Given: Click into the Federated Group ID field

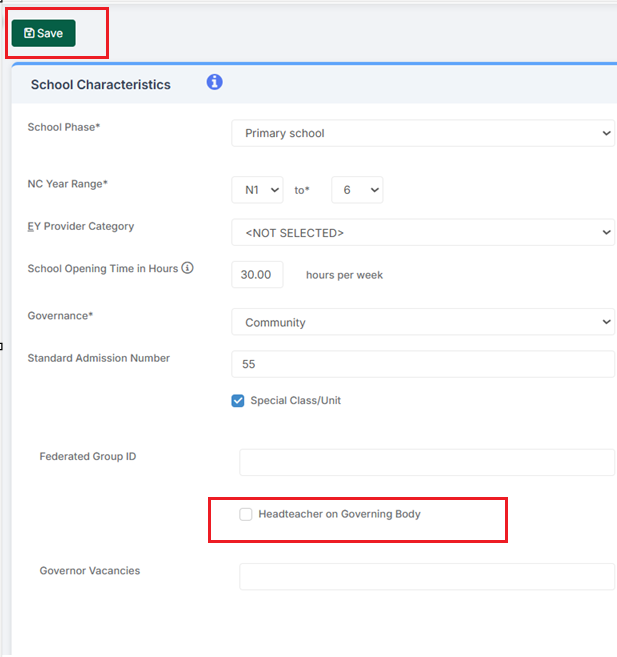Looking at the screenshot, I should point(426,462).
